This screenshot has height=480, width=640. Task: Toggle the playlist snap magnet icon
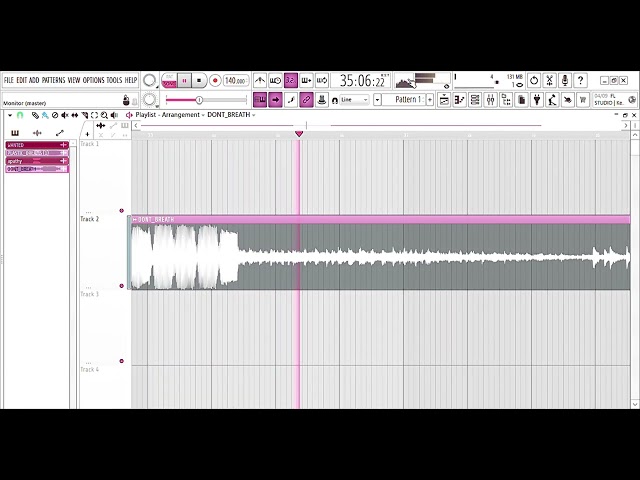20,116
